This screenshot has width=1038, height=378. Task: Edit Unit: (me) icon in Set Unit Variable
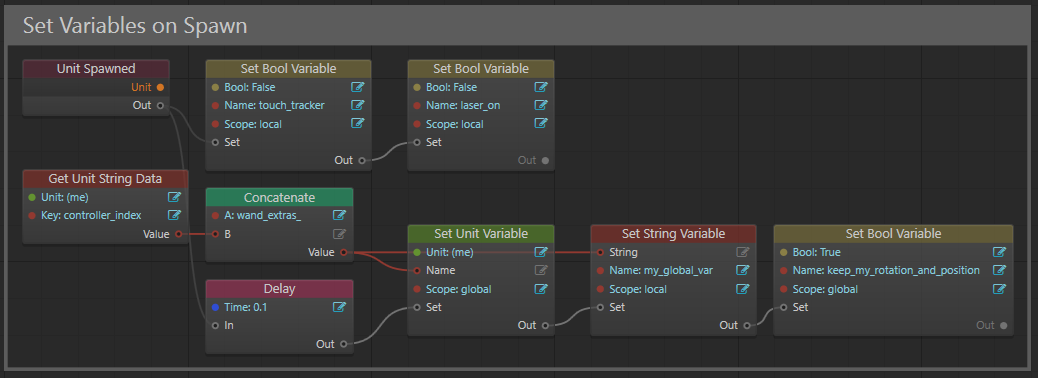541,252
